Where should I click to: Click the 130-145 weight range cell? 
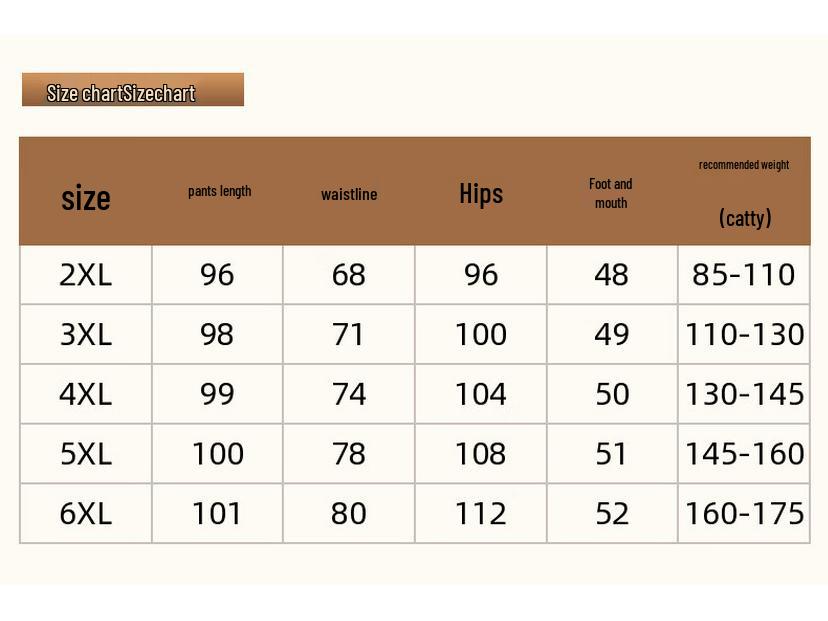click(744, 394)
